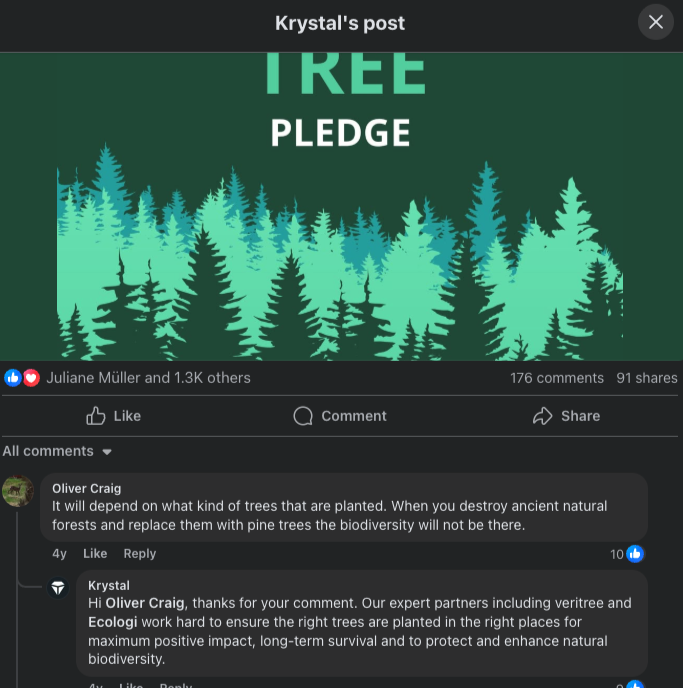Click the Krystal author name in reply
683x688 pixels.
coord(109,585)
